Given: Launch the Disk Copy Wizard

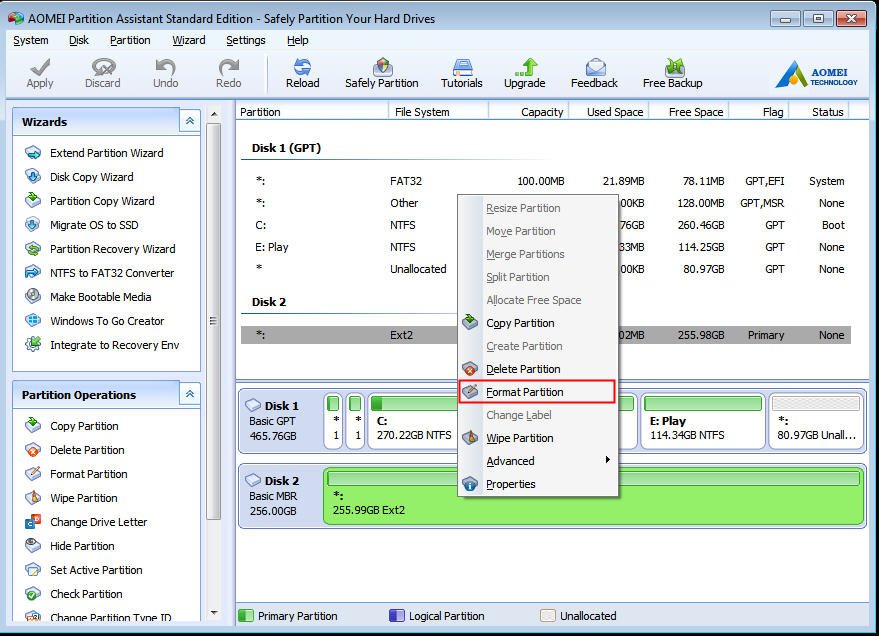Looking at the screenshot, I should point(91,177).
